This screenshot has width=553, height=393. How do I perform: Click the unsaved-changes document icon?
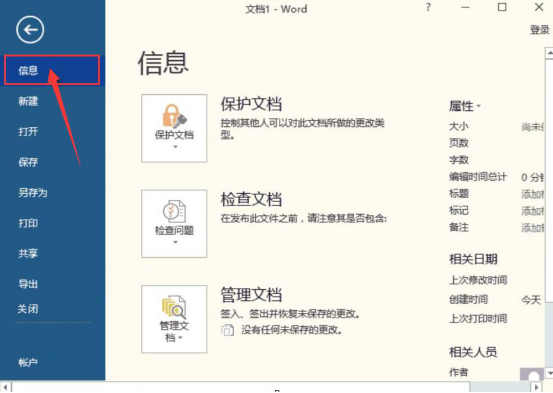click(x=227, y=330)
